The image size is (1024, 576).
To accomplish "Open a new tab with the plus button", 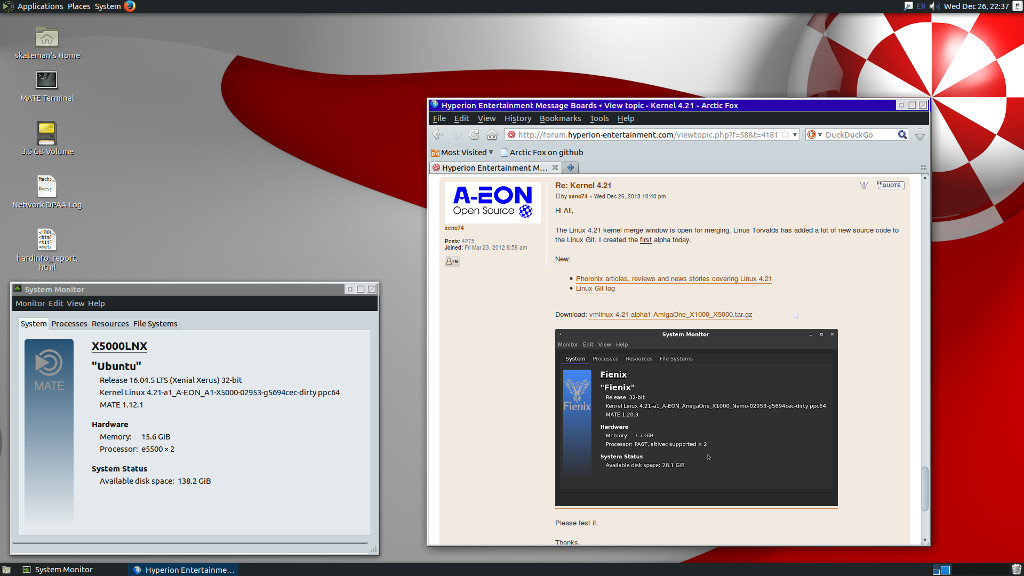I will 570,168.
